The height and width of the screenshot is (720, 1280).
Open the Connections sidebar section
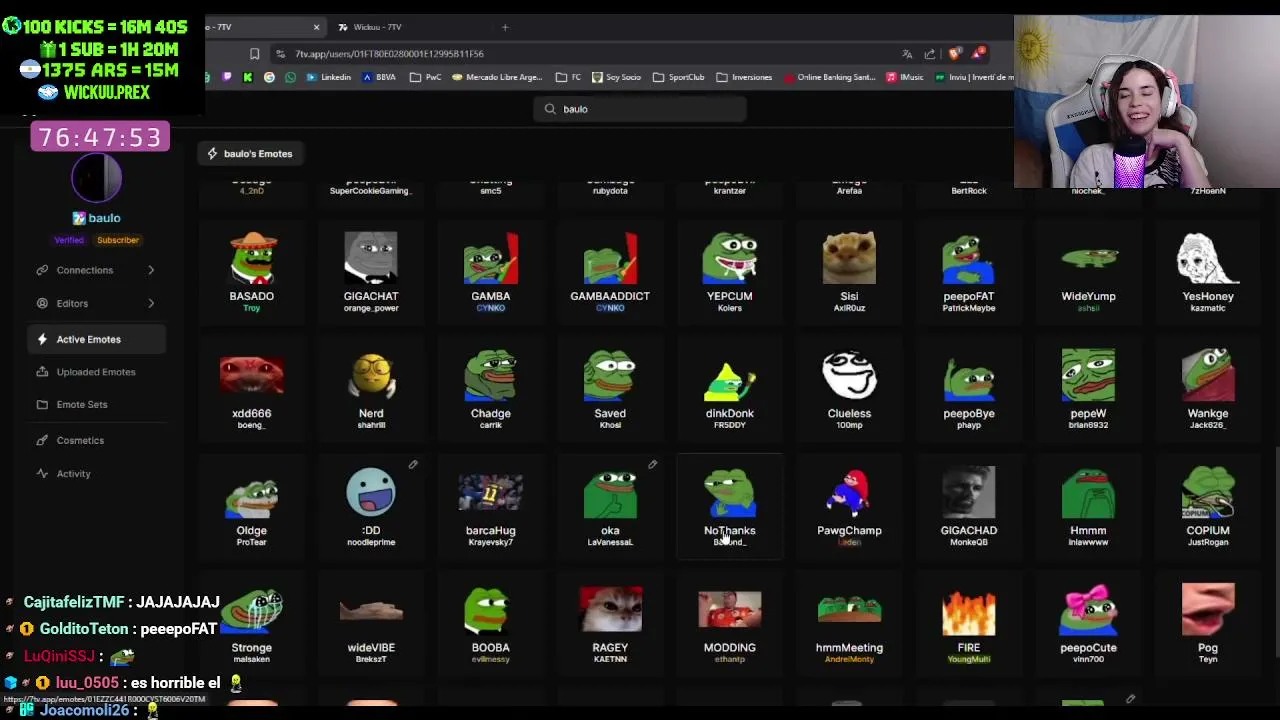96,270
